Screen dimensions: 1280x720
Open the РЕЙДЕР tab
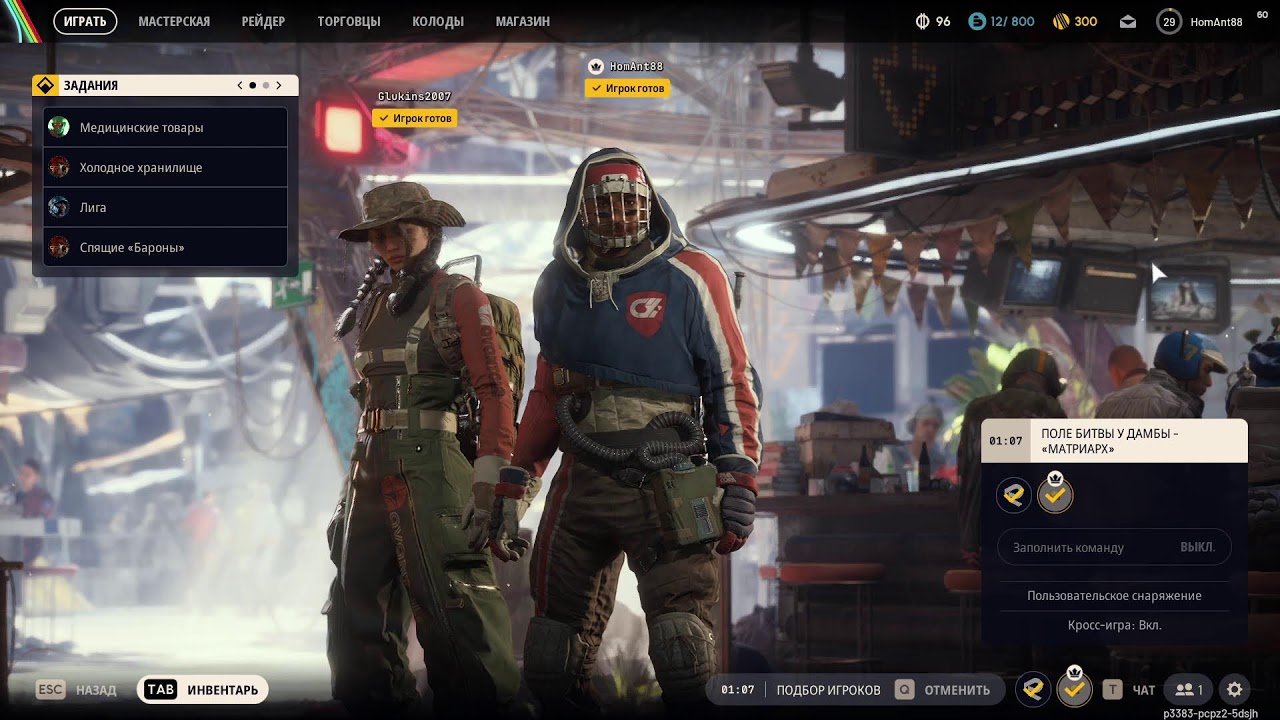[263, 21]
